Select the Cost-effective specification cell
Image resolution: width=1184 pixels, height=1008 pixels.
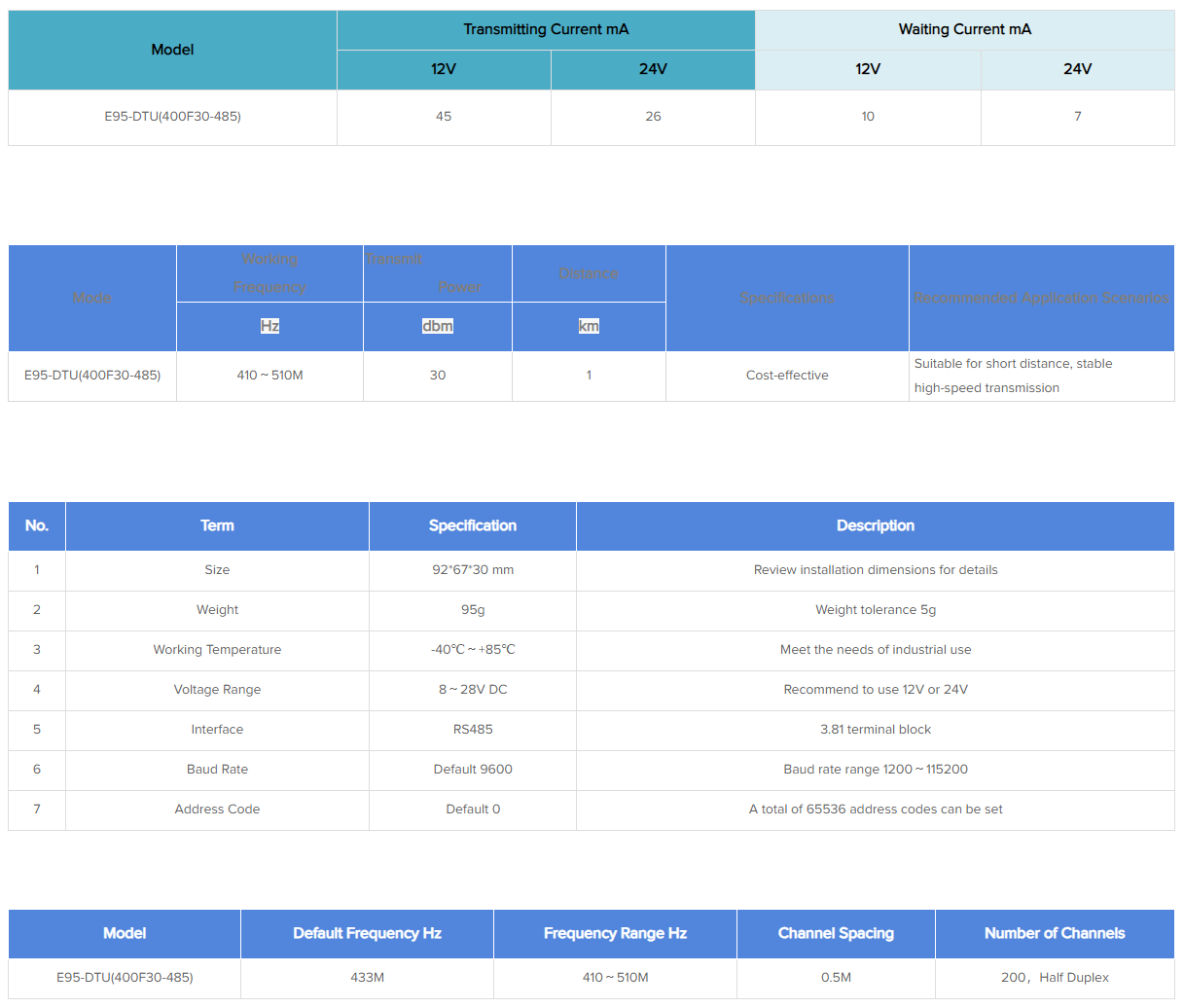click(787, 376)
